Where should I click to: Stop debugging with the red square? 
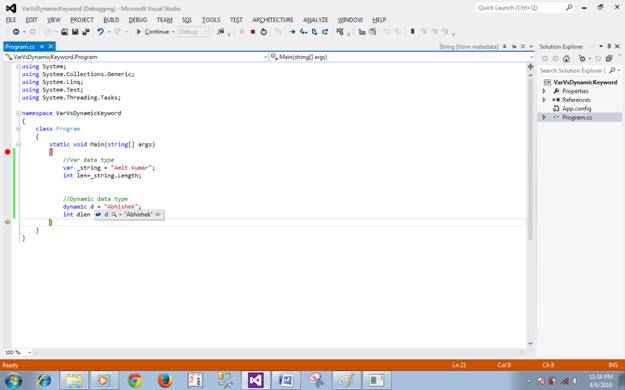253,32
